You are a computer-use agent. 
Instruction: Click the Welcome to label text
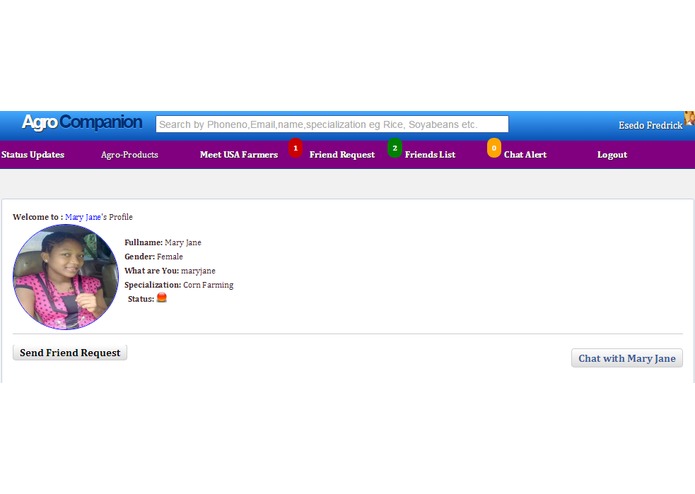38,217
